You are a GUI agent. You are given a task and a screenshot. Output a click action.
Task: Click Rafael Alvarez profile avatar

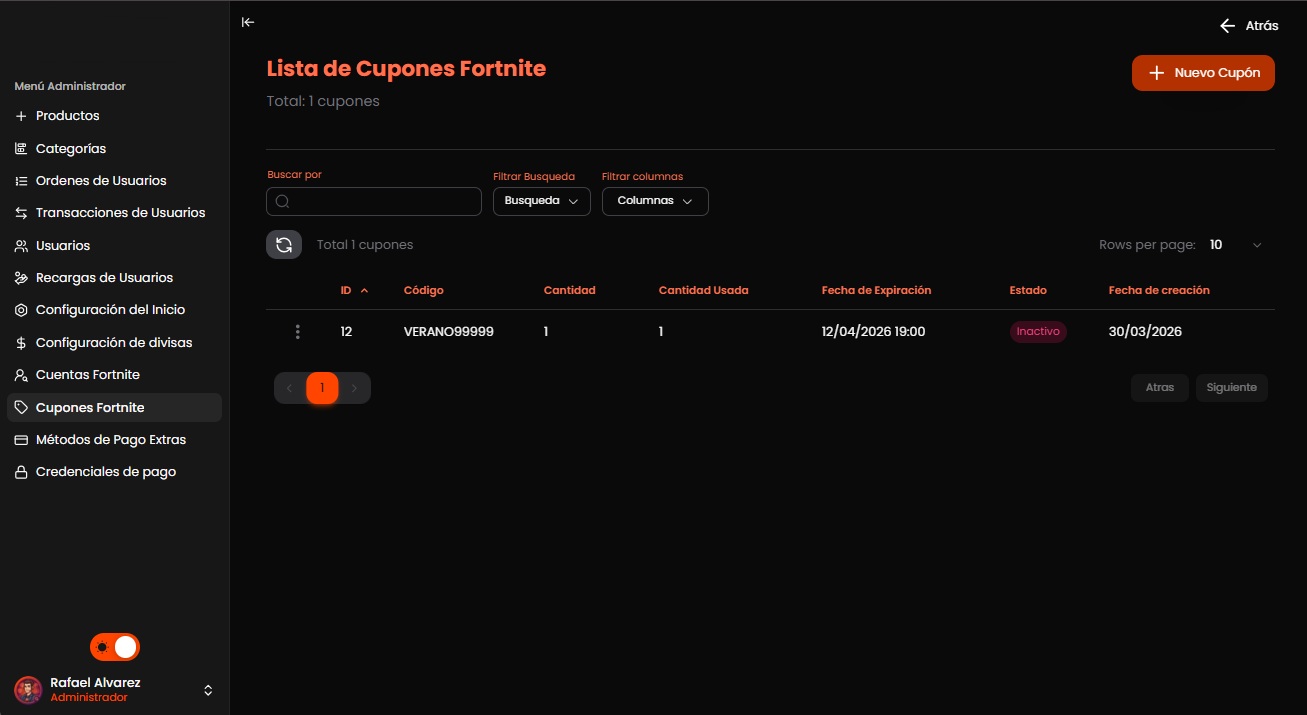pos(28,690)
